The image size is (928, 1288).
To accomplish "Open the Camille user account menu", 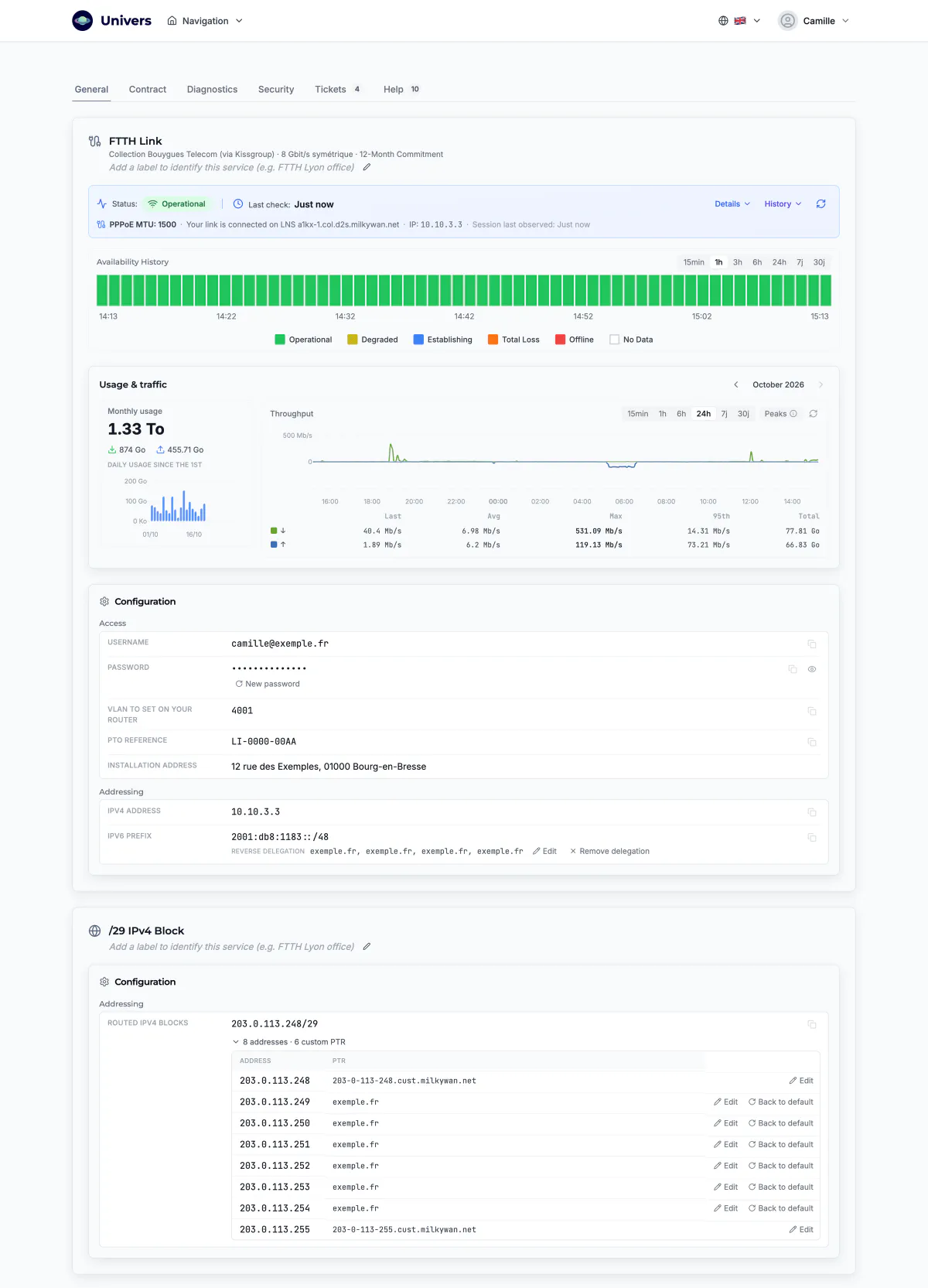I will (814, 21).
